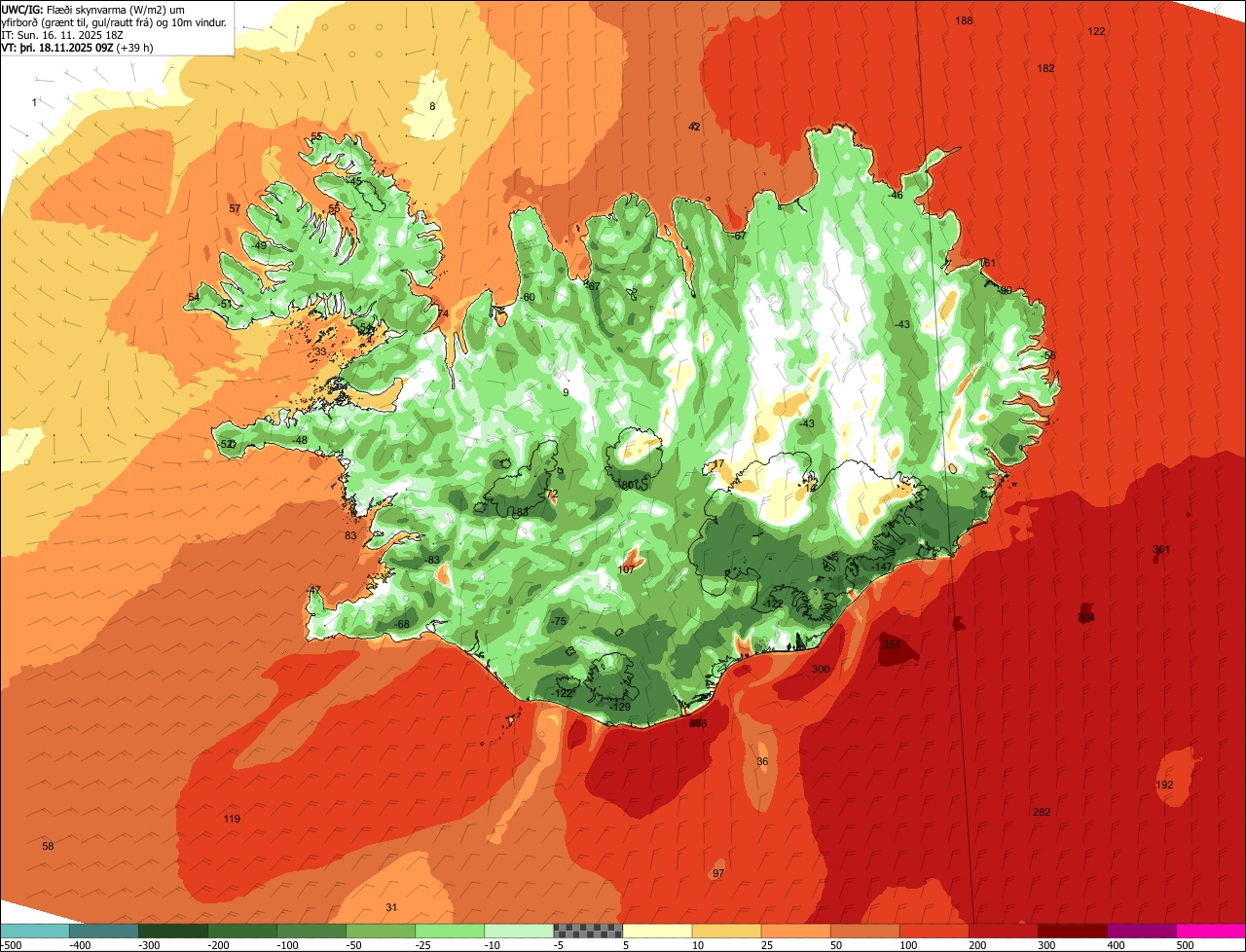Click the value -129 near the south coast
The width and height of the screenshot is (1246, 952).
pos(619,707)
